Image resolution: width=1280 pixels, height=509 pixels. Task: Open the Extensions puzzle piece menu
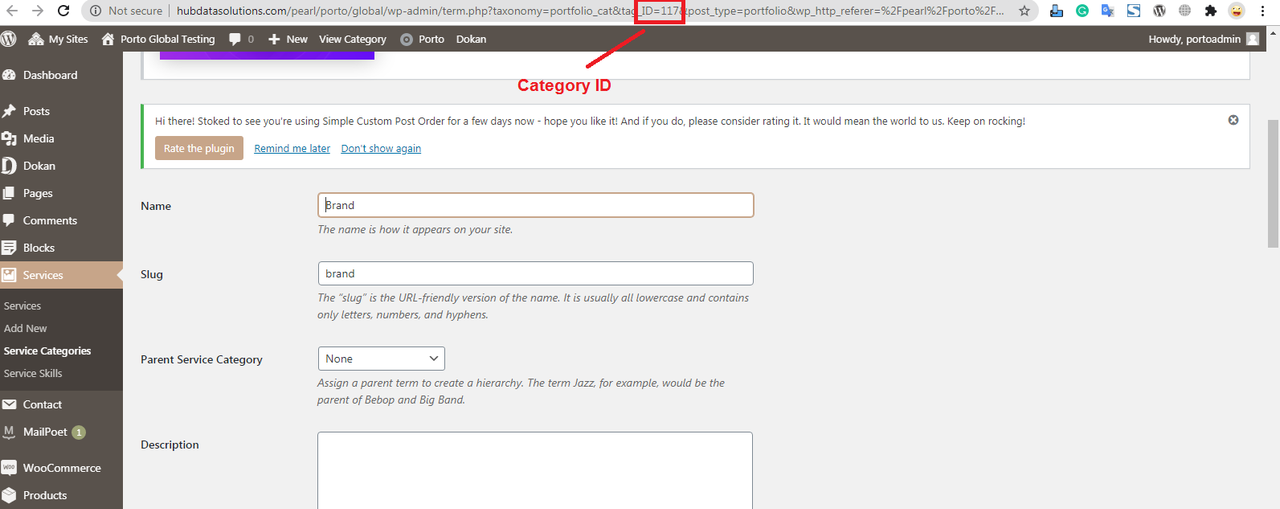(1211, 11)
